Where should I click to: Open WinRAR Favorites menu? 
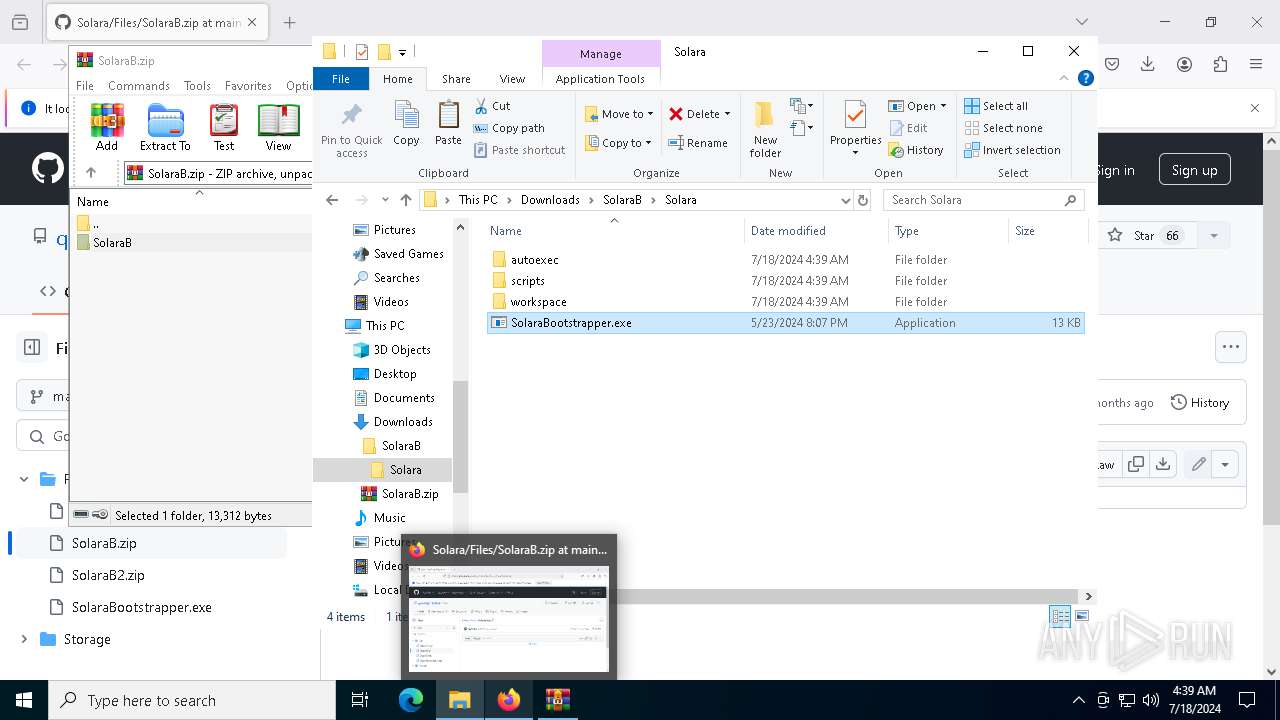[x=248, y=86]
